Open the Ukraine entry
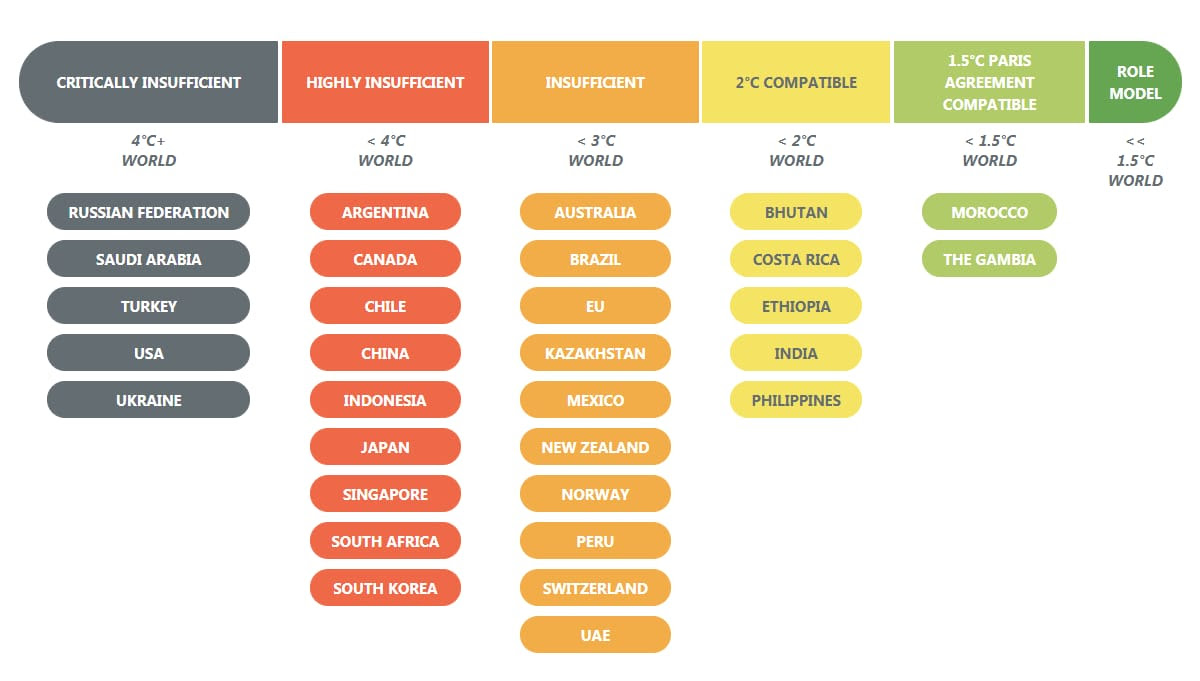1200x681 pixels. [148, 400]
